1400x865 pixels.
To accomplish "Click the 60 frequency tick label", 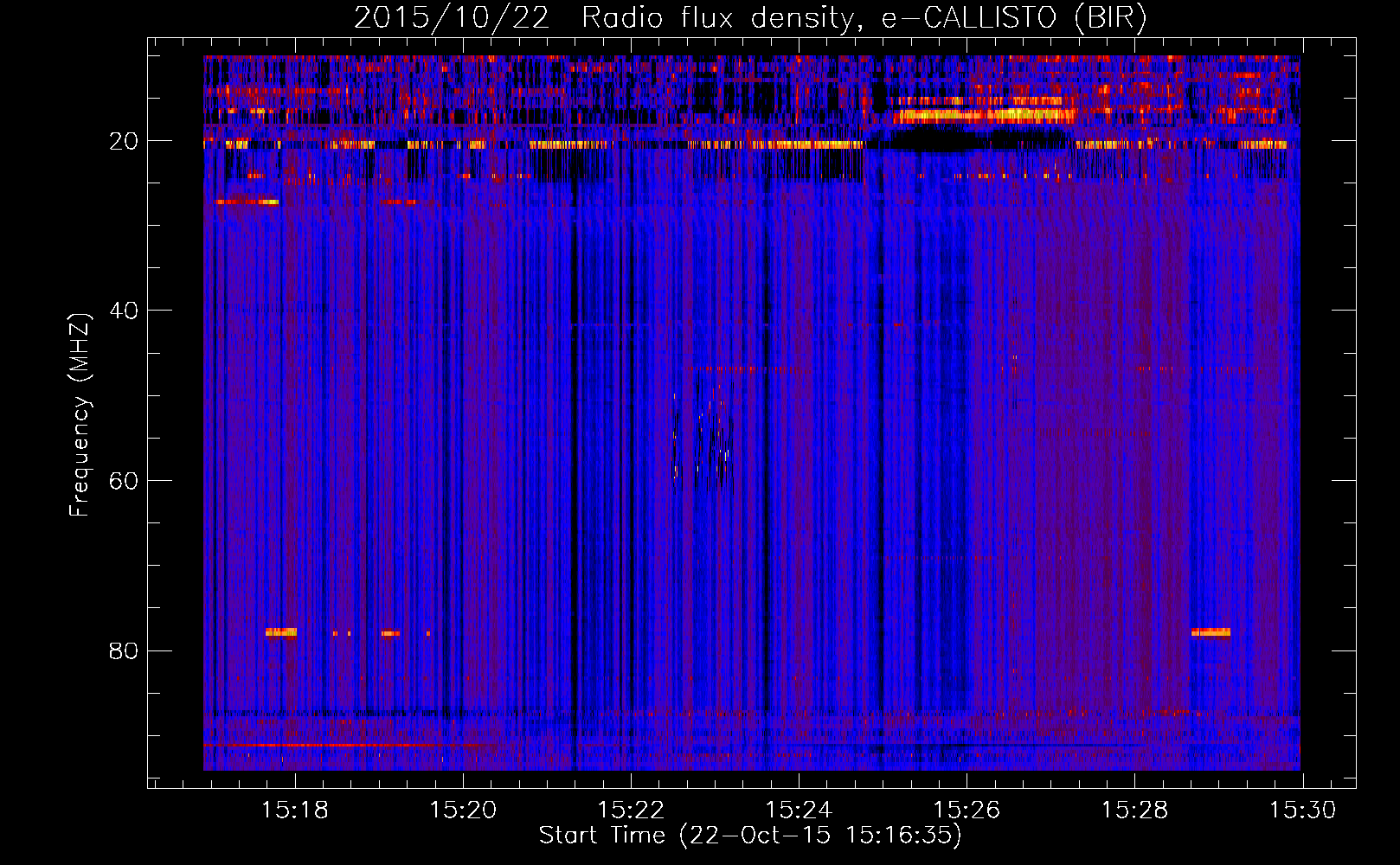I will tap(124, 481).
